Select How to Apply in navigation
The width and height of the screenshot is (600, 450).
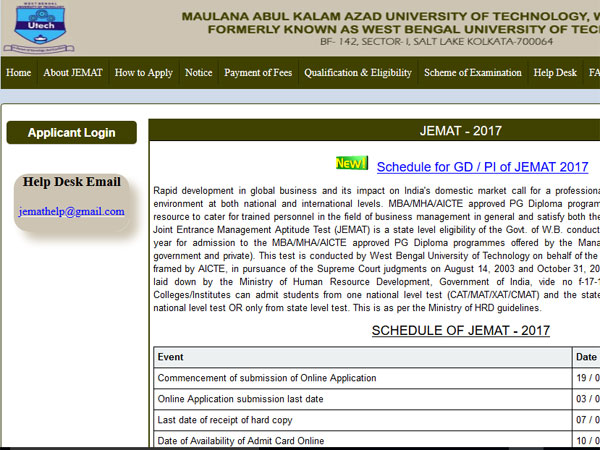(144, 73)
